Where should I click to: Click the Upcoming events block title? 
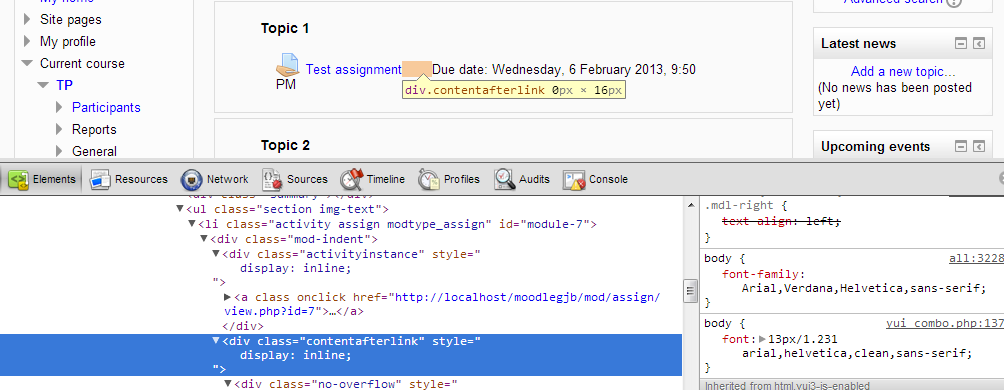[875, 147]
